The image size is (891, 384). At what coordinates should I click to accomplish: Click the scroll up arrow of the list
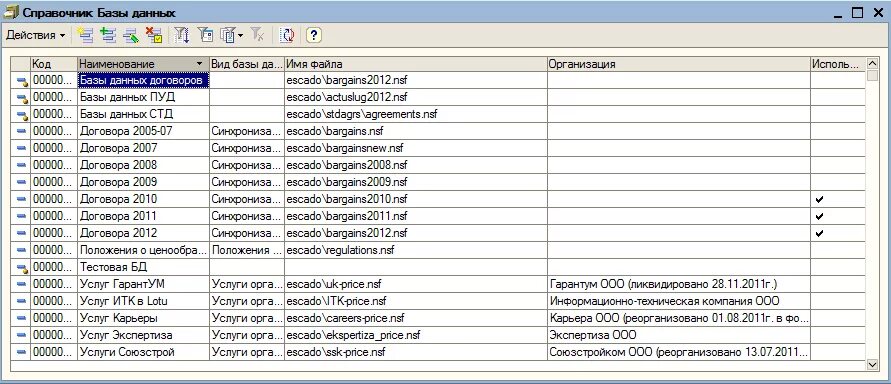click(872, 63)
